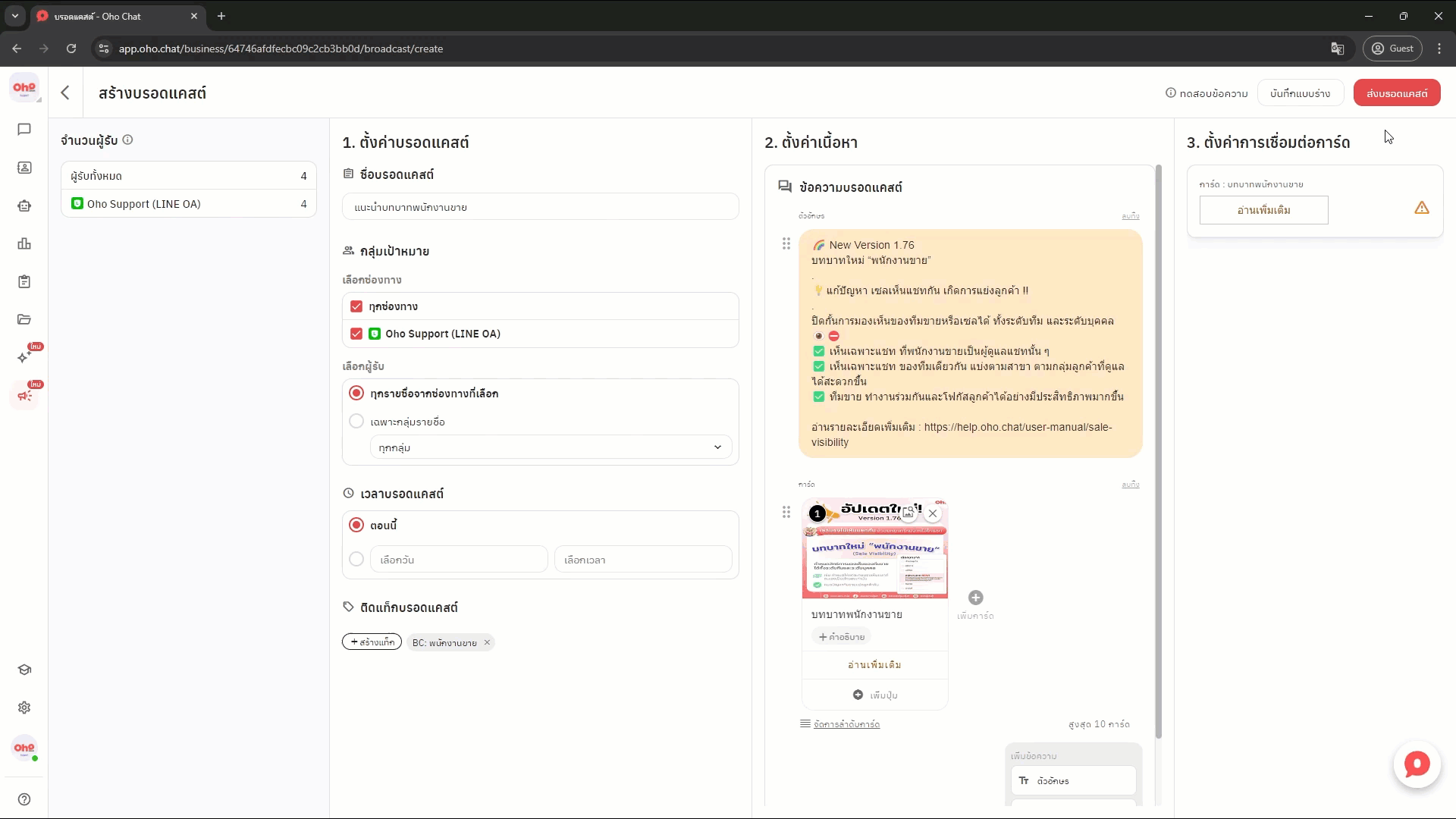Delete the text message via ลบทิ้ง link
Viewport: 1456px width, 819px height.
pos(1131,216)
